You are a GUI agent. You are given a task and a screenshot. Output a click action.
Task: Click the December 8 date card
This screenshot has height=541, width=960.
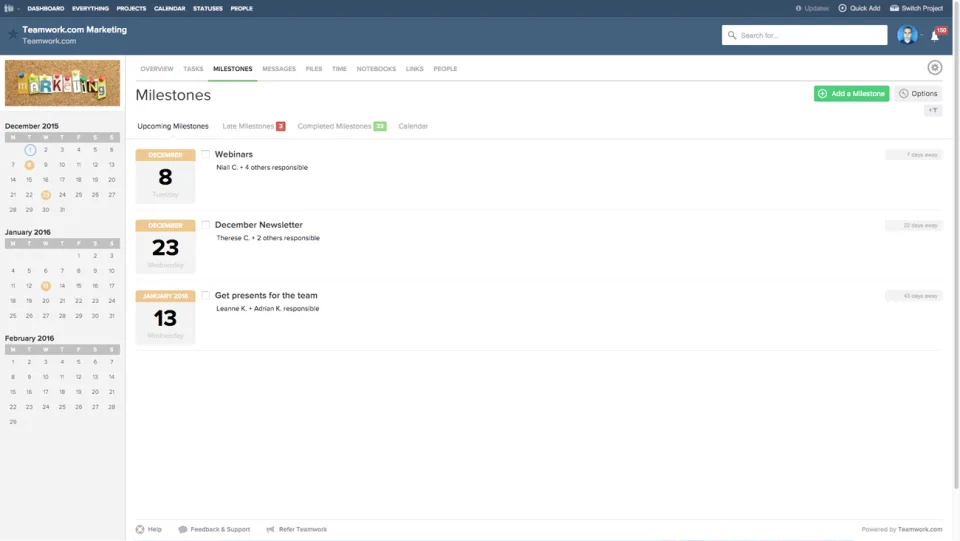point(165,176)
